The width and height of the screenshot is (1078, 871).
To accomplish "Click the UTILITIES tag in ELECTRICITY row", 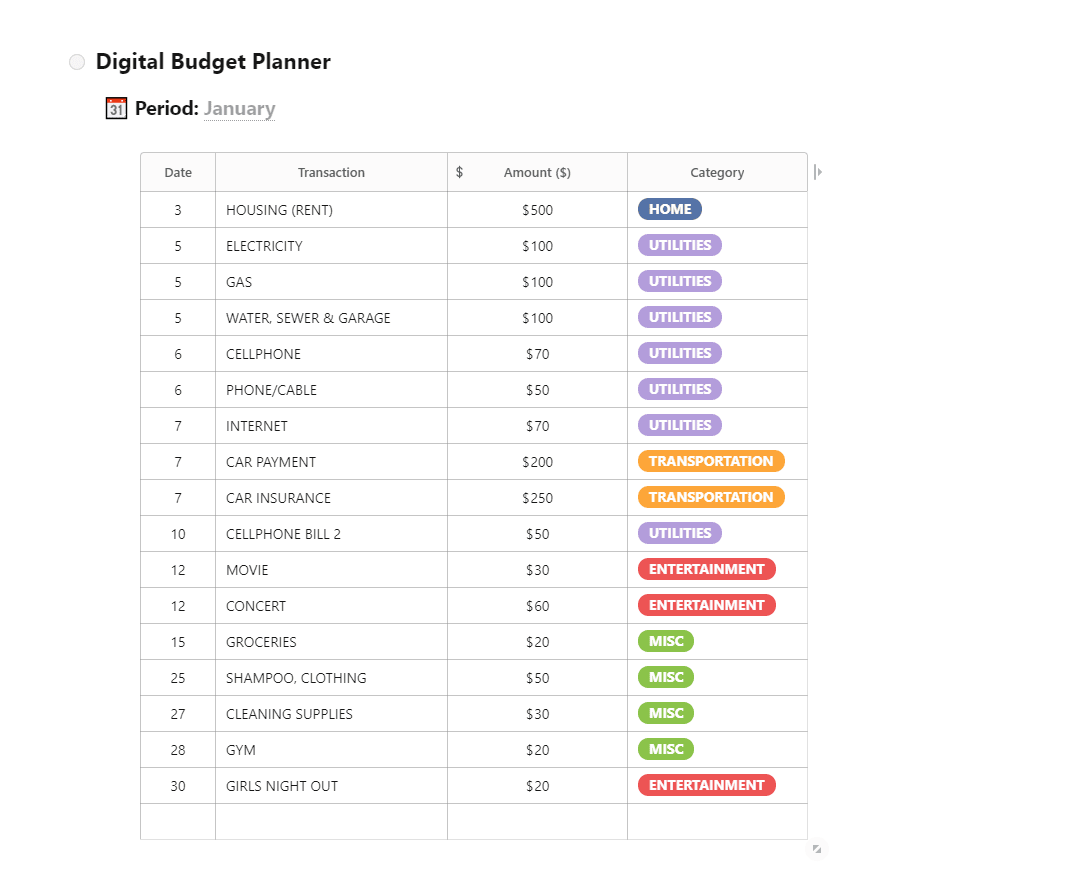I will (x=680, y=245).
